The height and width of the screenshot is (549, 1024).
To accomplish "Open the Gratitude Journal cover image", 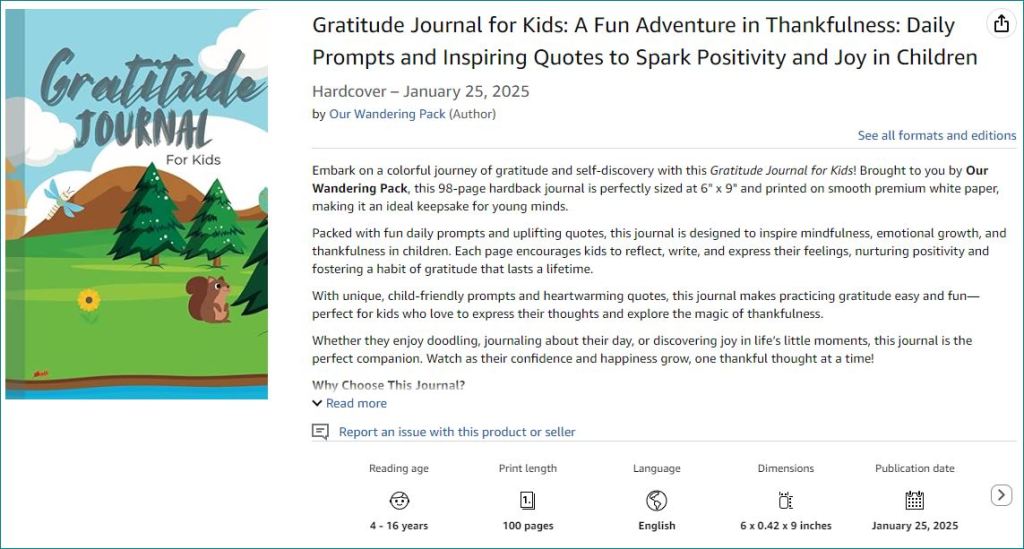I will [137, 204].
